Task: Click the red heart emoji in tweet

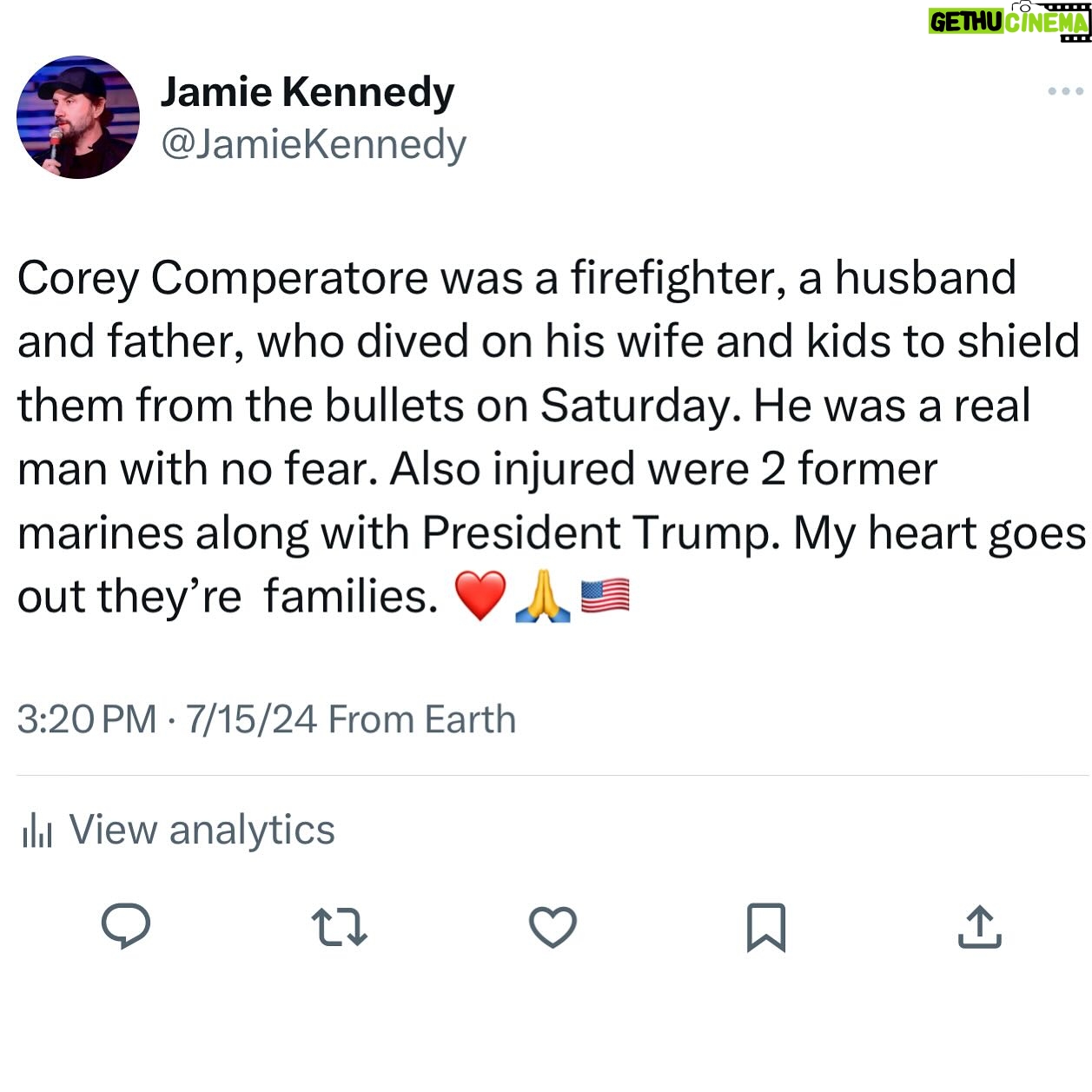Action: point(480,597)
